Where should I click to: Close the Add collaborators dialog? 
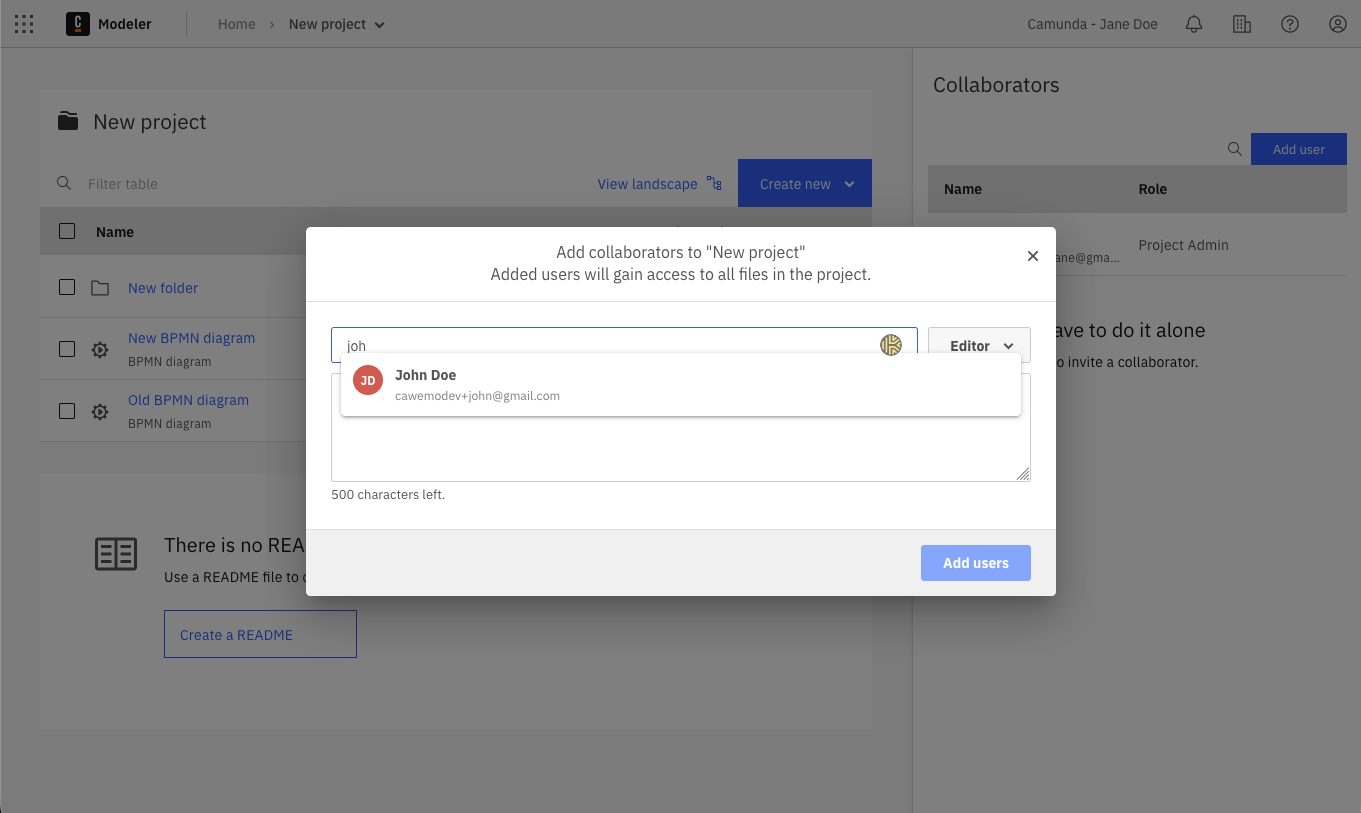click(x=1033, y=256)
